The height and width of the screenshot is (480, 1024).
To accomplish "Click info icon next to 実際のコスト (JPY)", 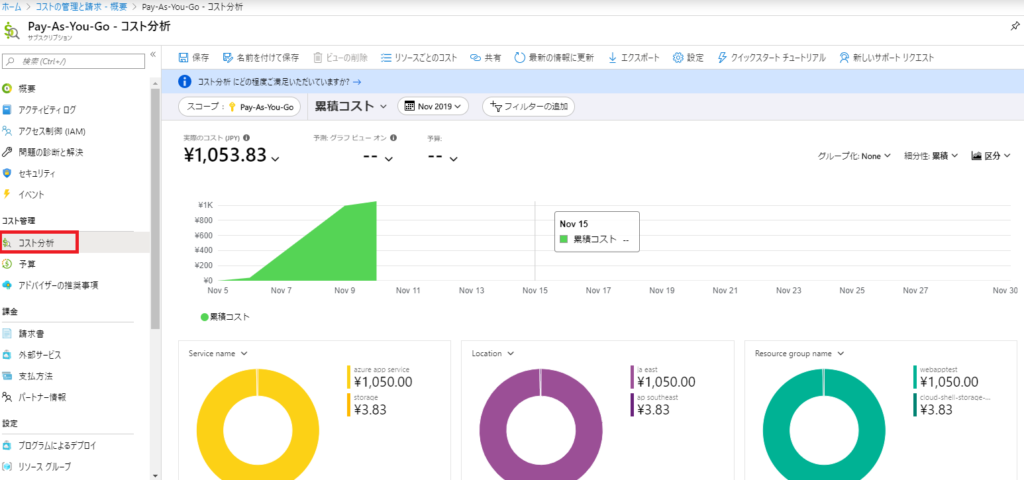I will [x=247, y=138].
